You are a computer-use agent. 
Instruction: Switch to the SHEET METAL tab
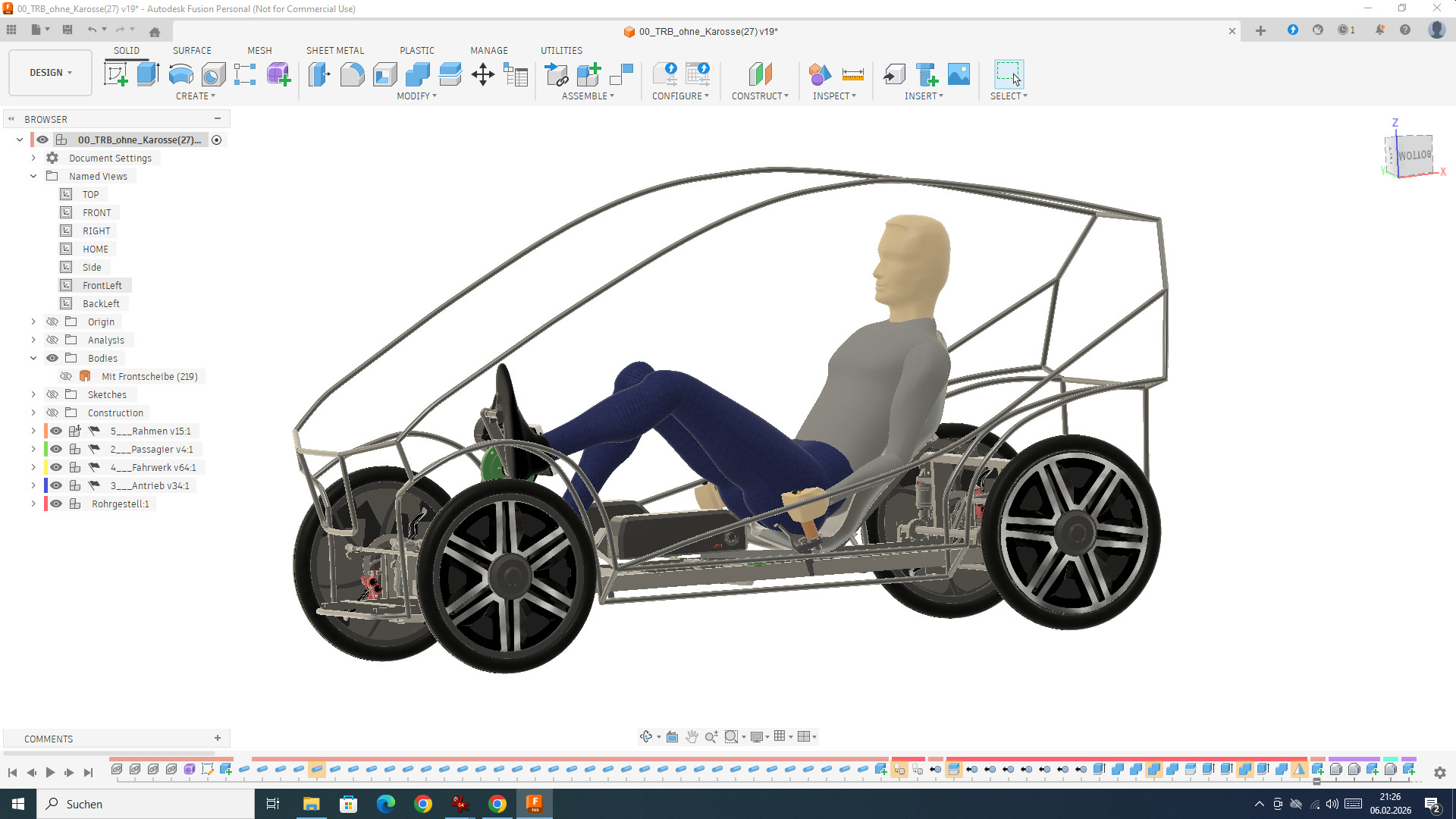point(334,50)
